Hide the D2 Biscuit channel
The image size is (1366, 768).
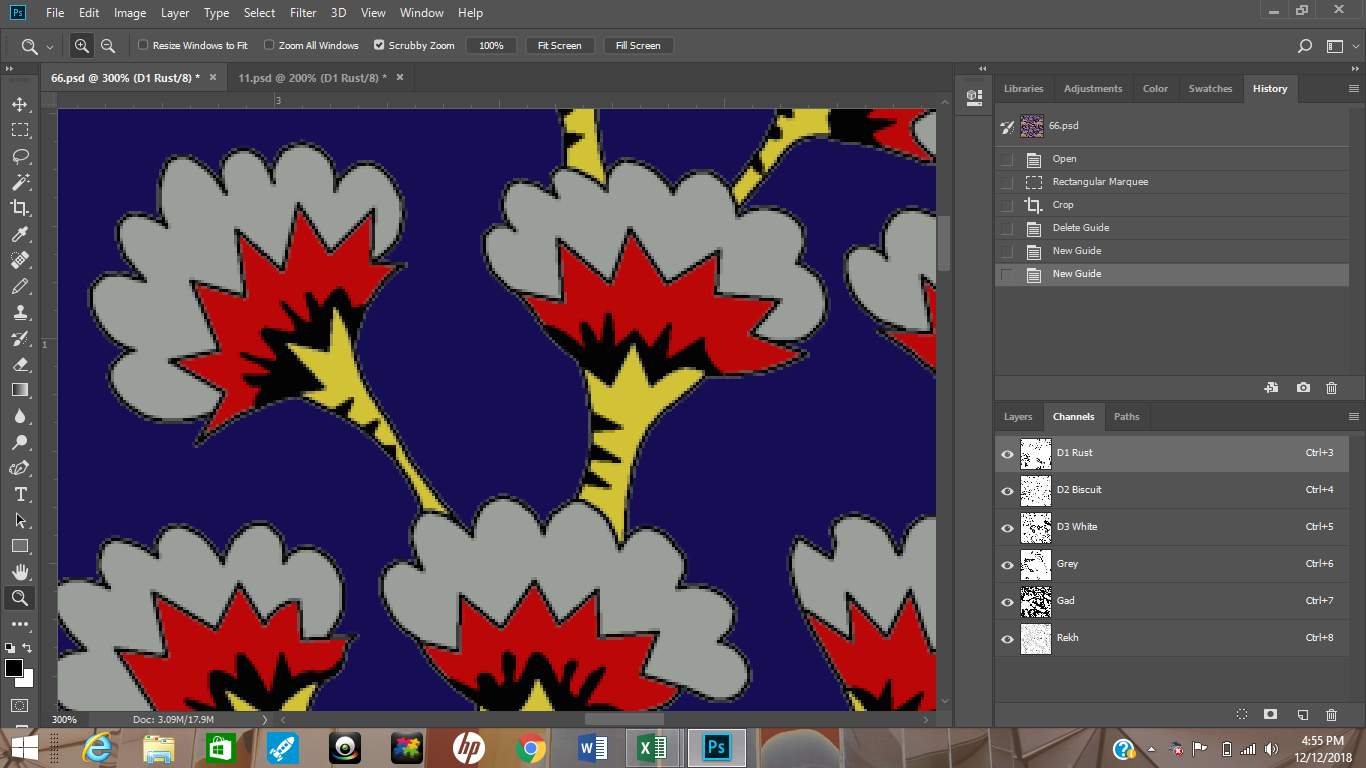(x=1007, y=491)
